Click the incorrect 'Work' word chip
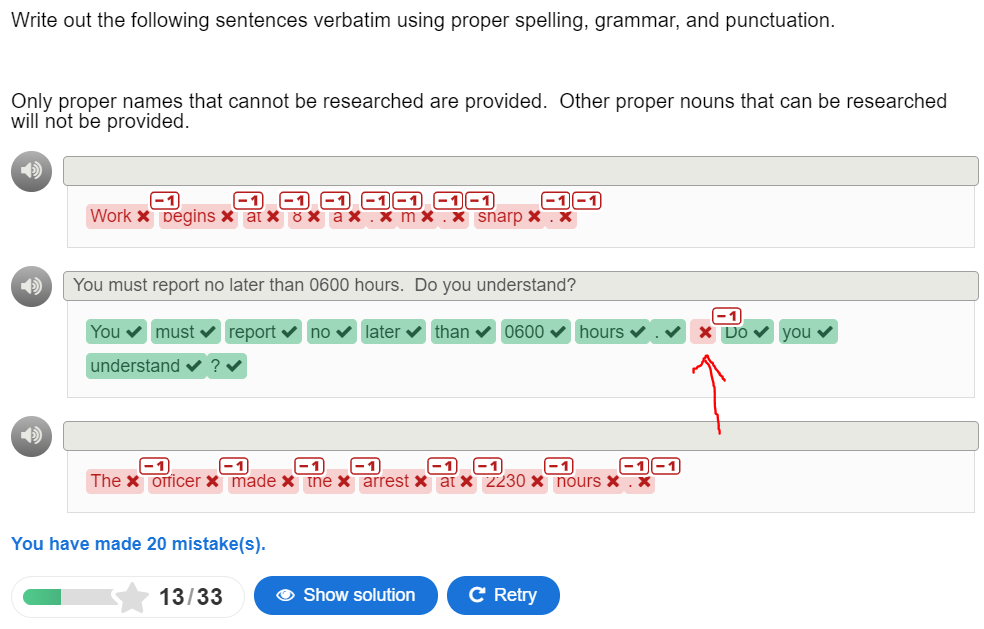The height and width of the screenshot is (629, 984). pyautogui.click(x=120, y=217)
